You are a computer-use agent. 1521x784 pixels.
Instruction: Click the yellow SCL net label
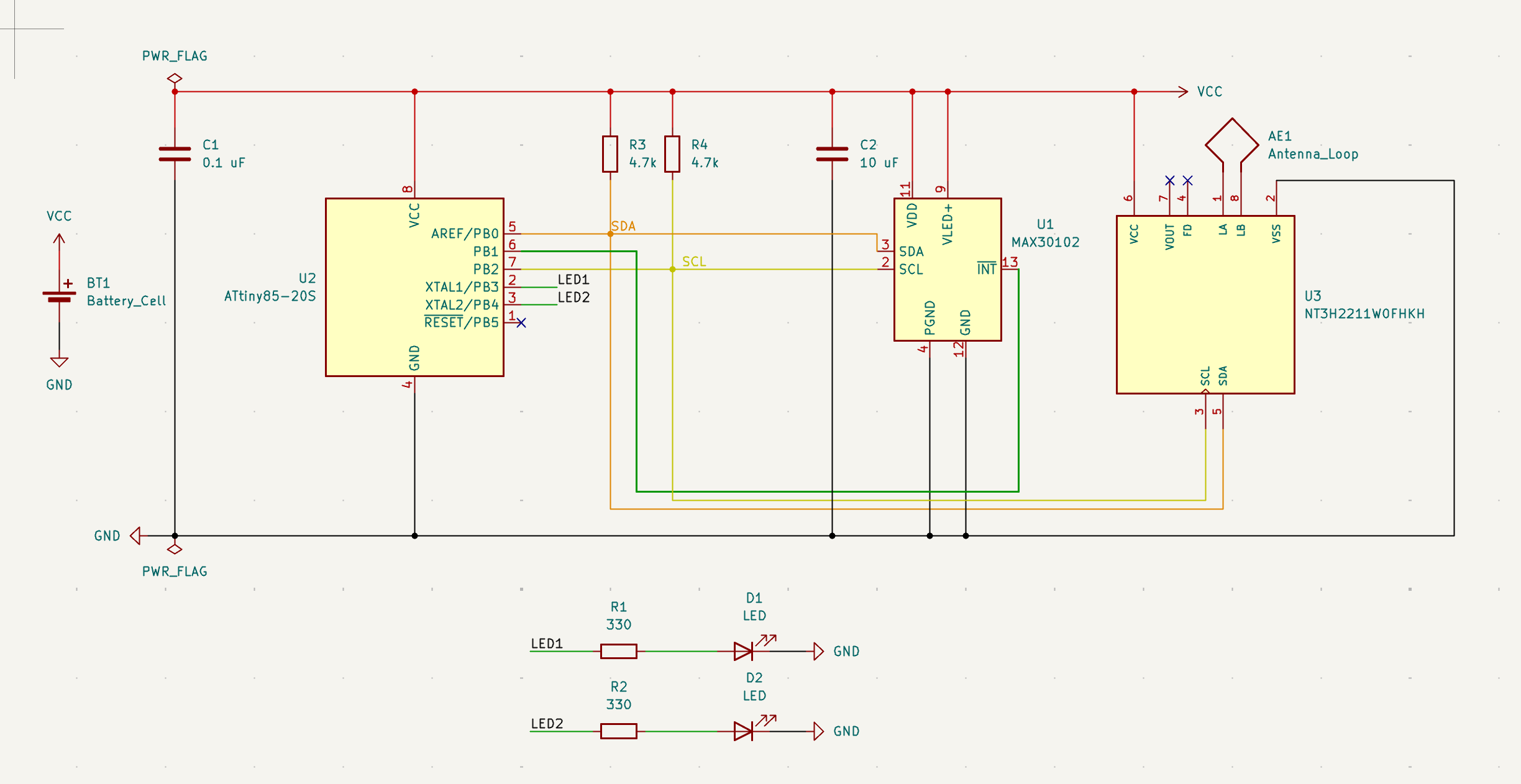point(694,262)
